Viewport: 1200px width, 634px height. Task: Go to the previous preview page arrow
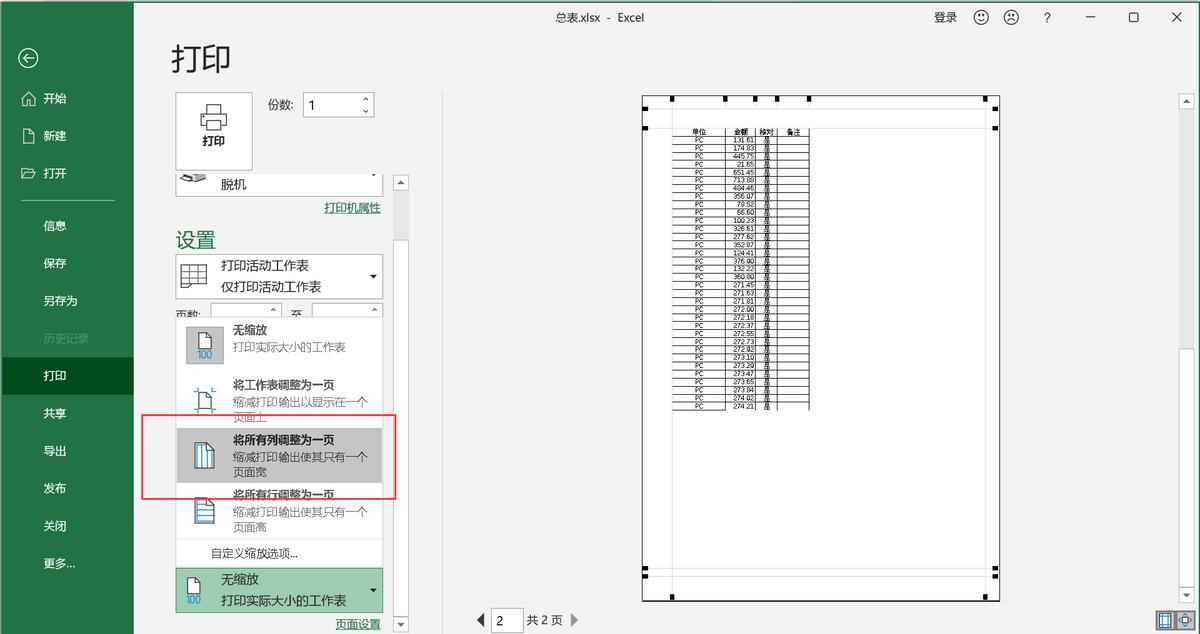tap(481, 620)
